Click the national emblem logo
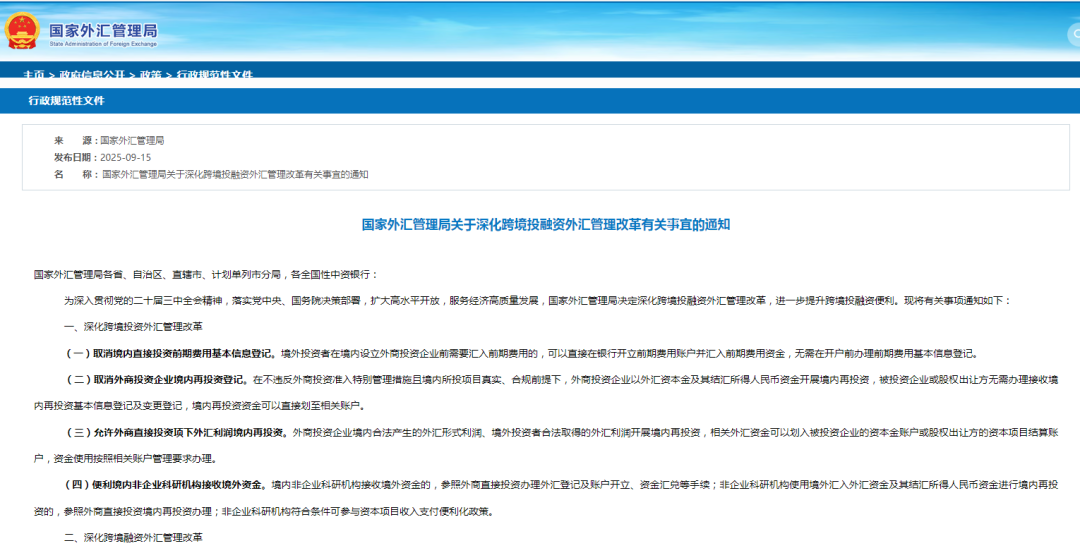This screenshot has width=1080, height=553. (x=22, y=30)
